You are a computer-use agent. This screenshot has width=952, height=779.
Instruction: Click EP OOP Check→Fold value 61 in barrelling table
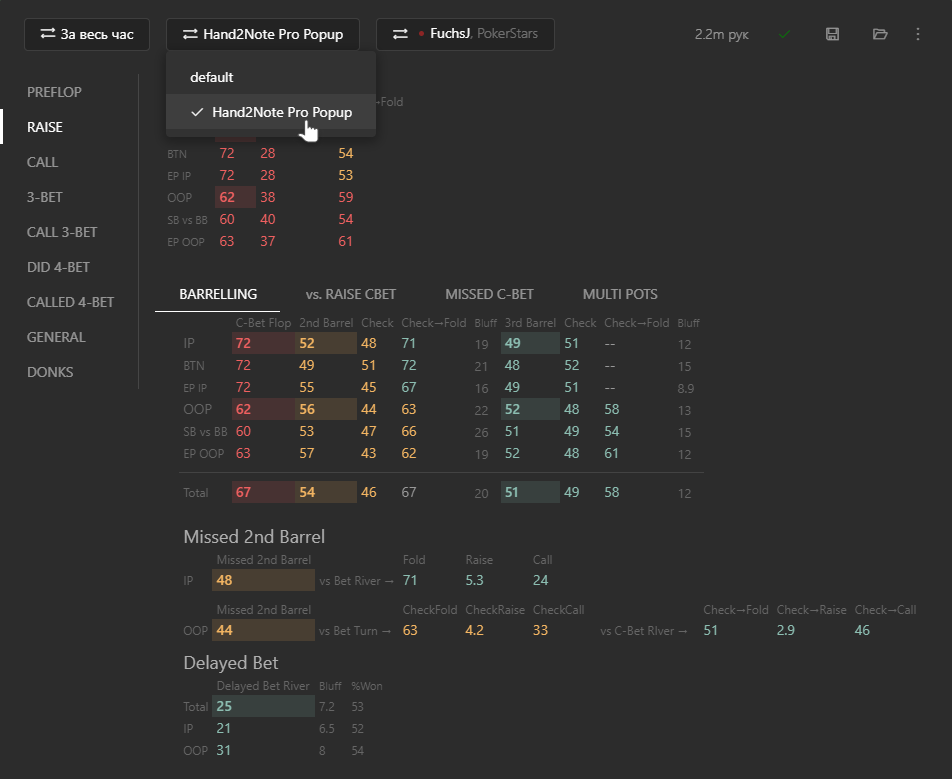click(x=611, y=454)
